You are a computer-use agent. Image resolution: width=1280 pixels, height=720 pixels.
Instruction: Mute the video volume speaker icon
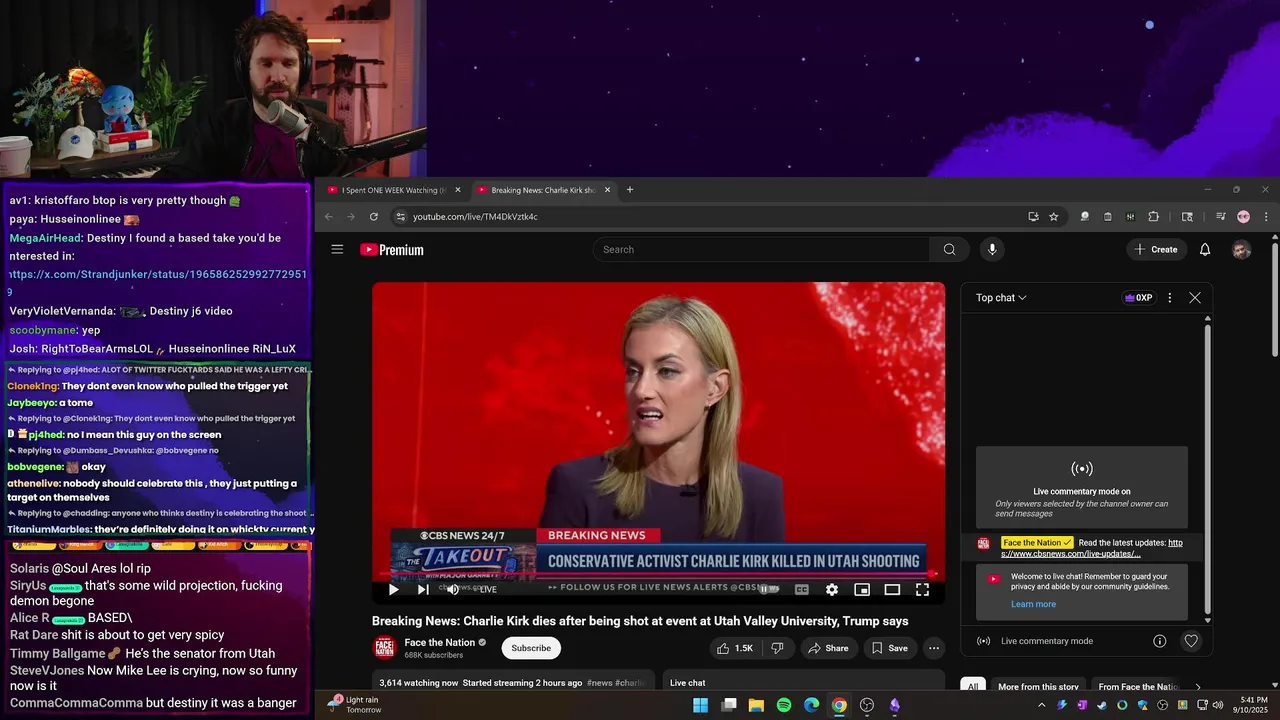[x=453, y=590]
